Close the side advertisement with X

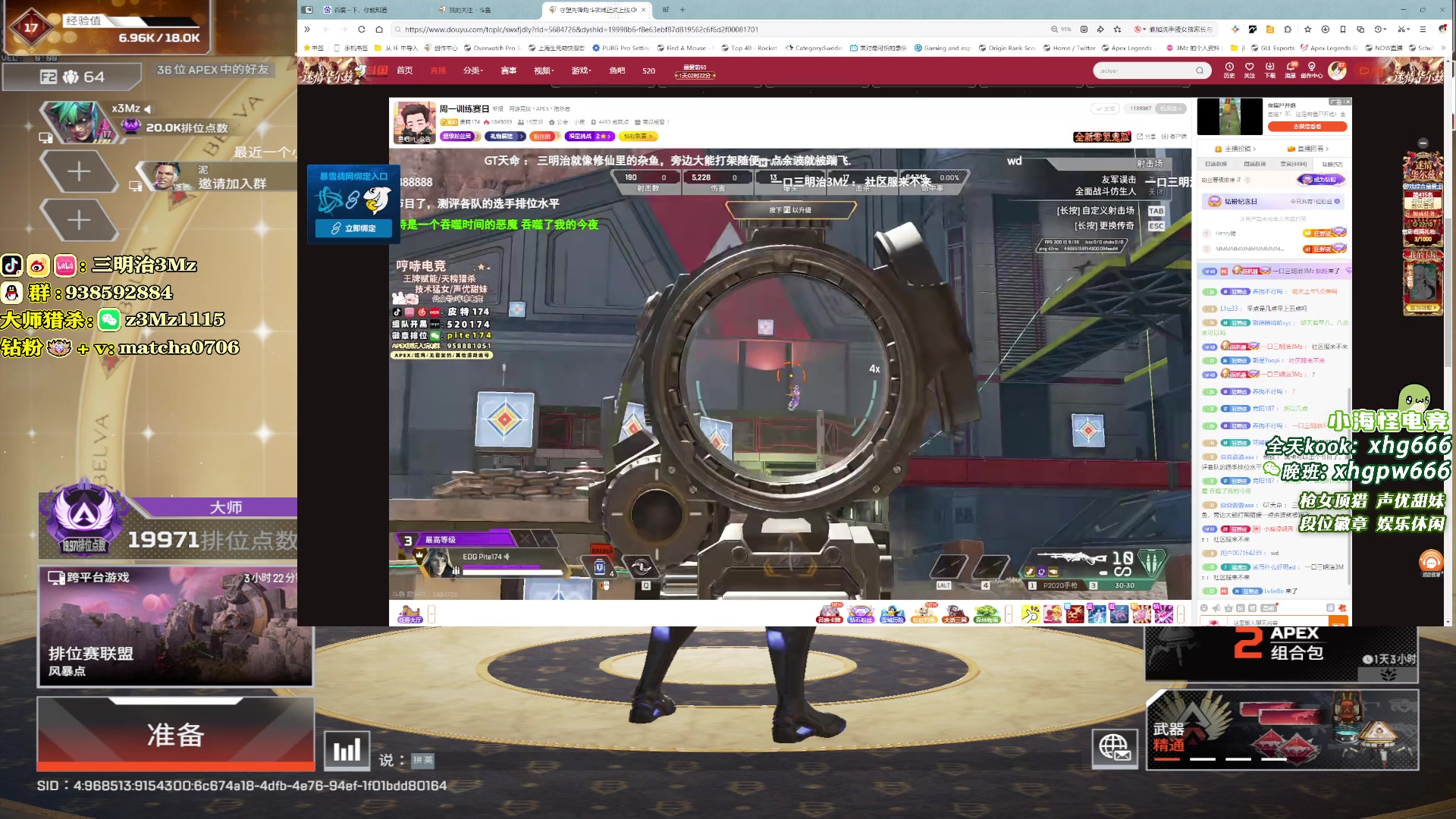pos(1347,101)
